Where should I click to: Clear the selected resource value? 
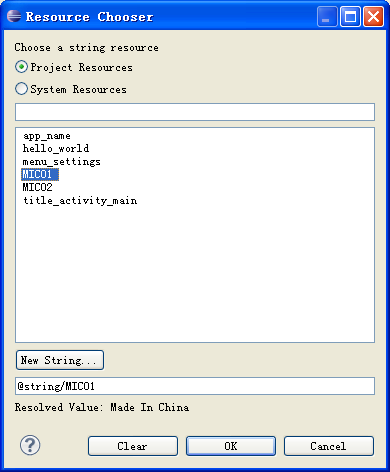[x=133, y=446]
